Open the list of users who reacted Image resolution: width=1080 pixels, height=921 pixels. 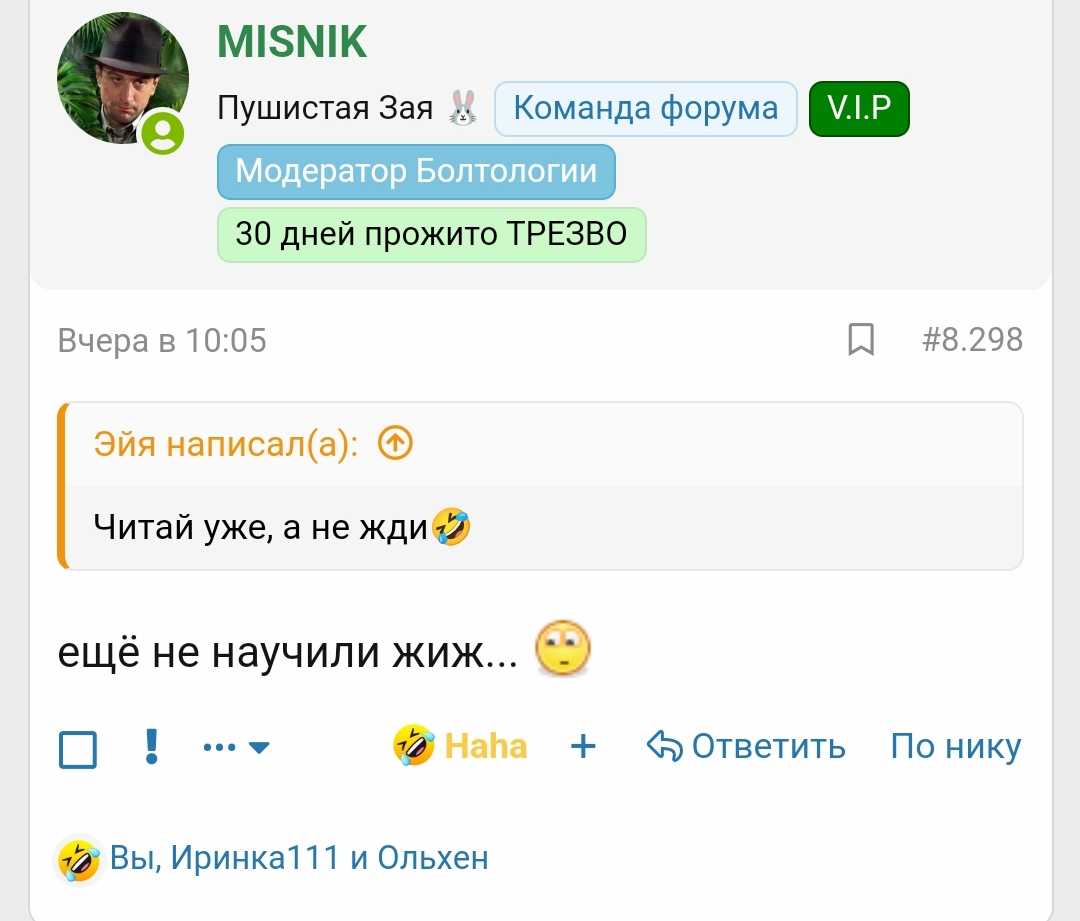299,858
